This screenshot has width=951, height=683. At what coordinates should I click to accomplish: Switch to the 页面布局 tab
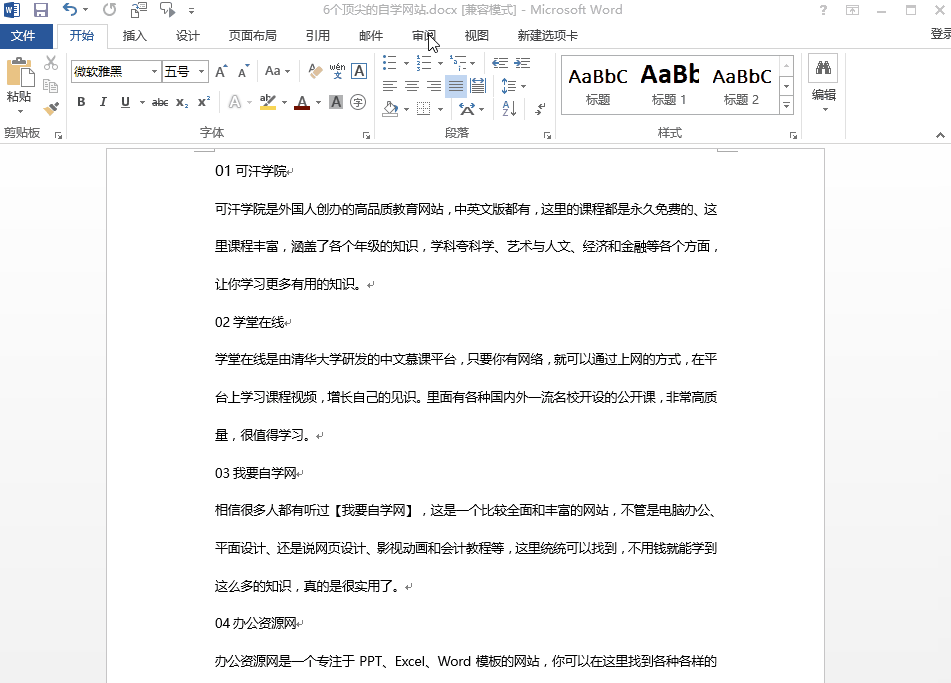point(252,36)
